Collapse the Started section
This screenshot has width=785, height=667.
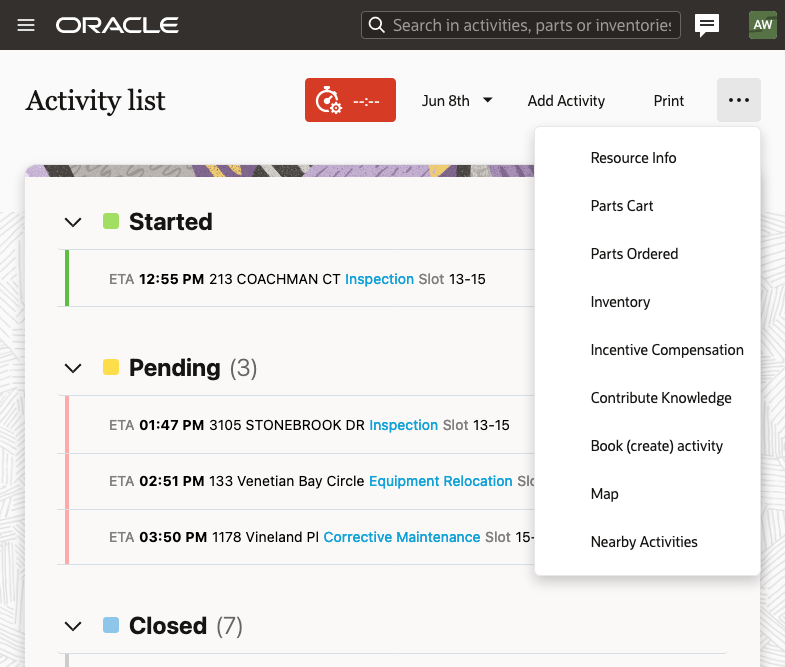pos(73,222)
